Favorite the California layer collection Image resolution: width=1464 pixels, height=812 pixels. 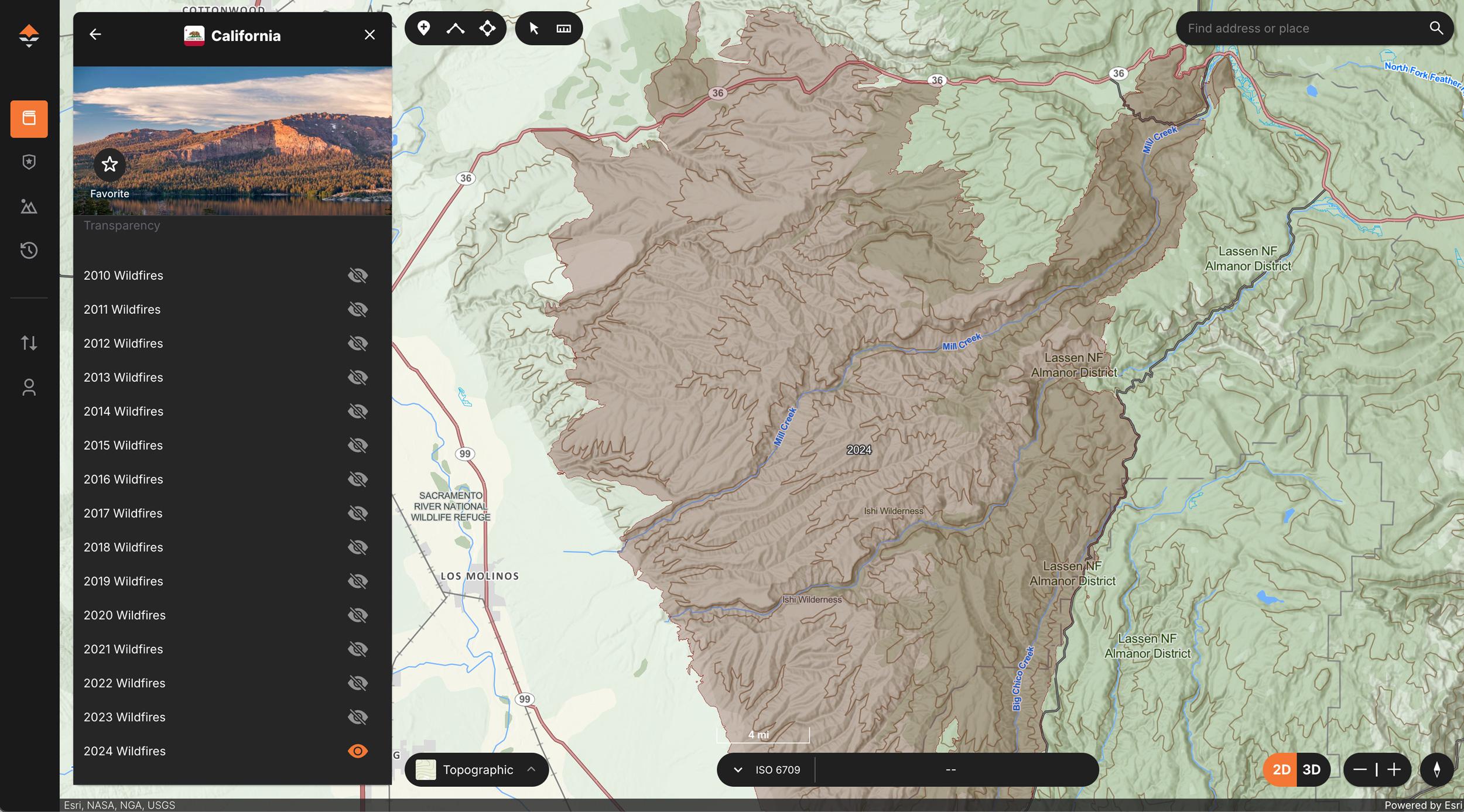(x=110, y=165)
